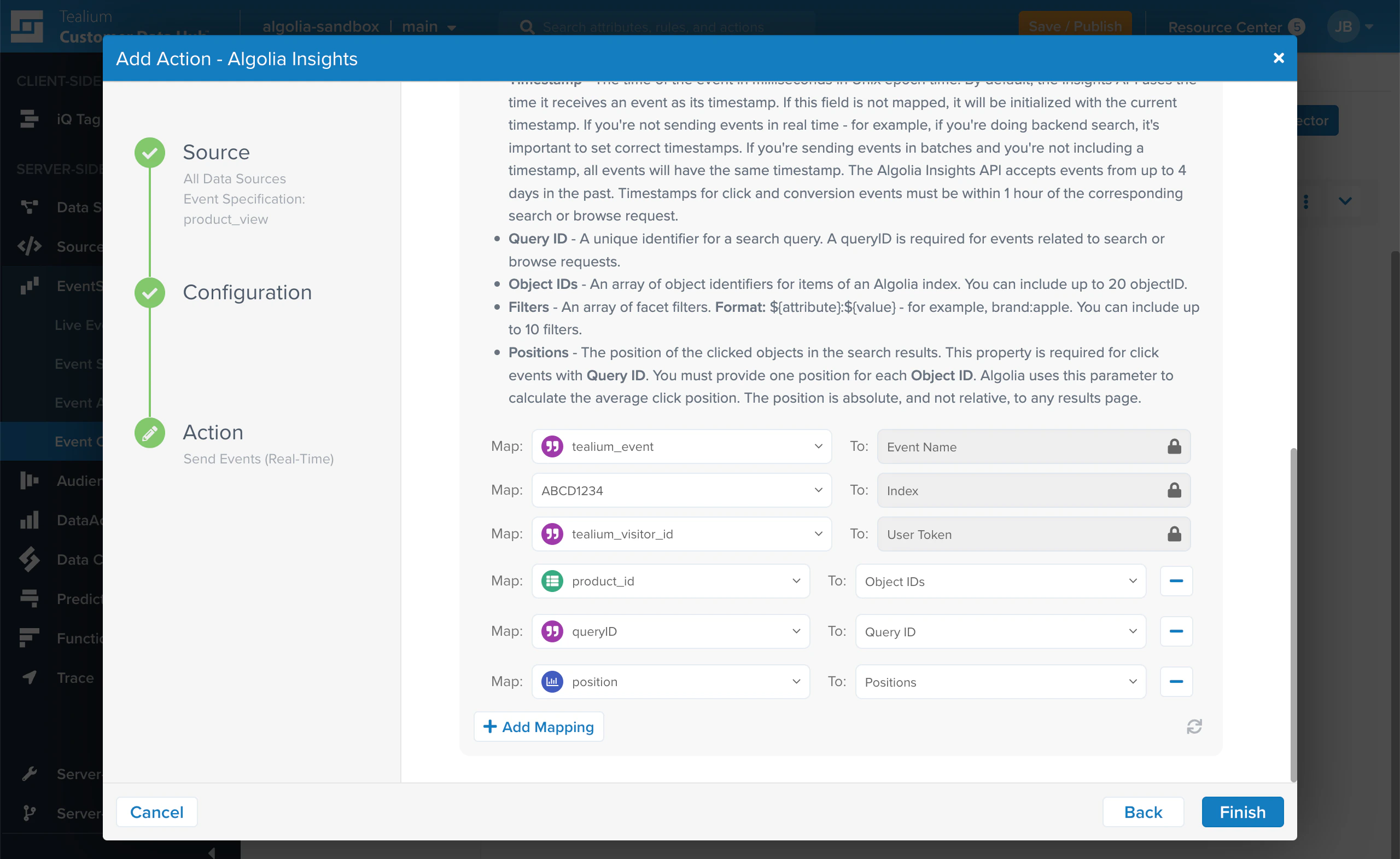
Task: Open the tealium_event Map dropdown
Action: [x=682, y=446]
